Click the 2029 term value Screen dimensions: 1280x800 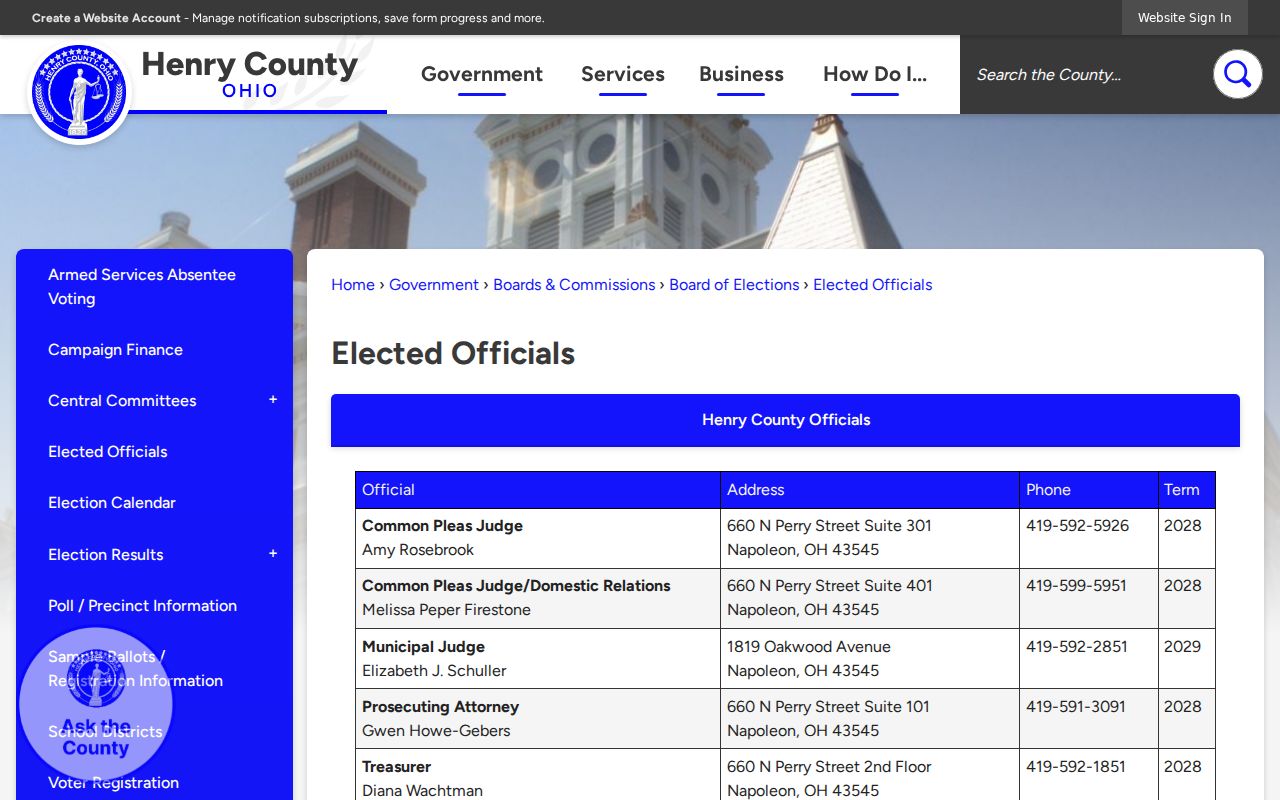tap(1182, 647)
